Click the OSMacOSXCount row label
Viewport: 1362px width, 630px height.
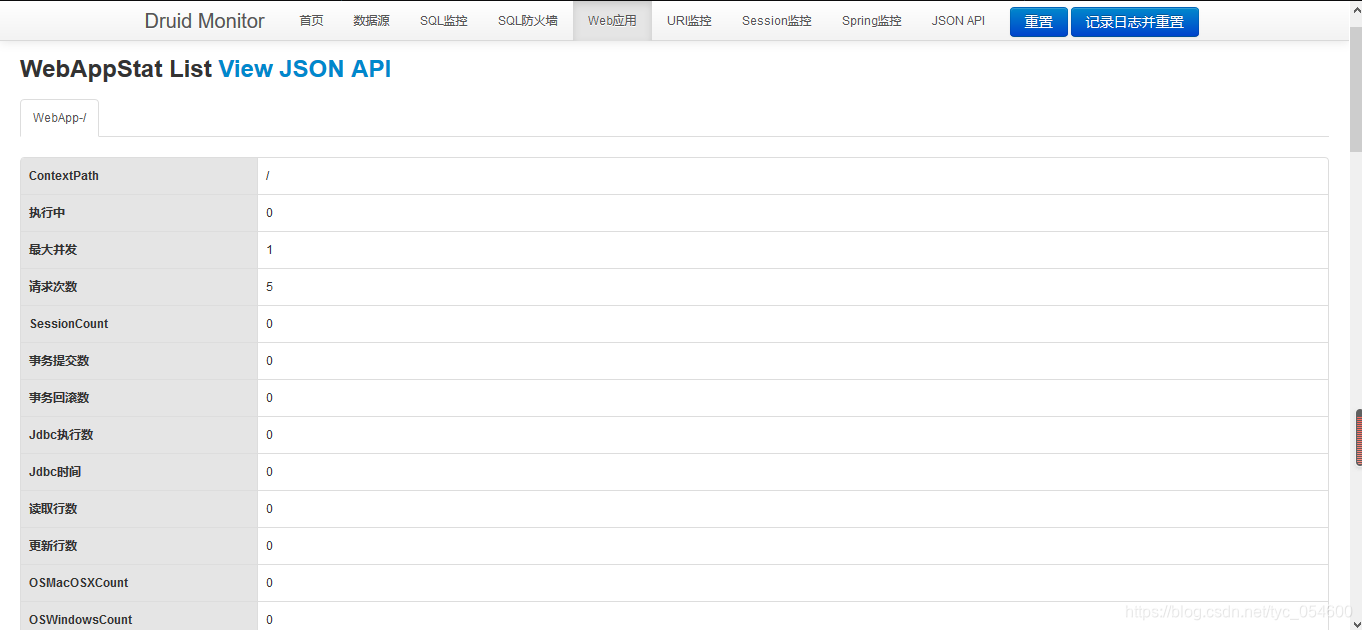click(79, 583)
